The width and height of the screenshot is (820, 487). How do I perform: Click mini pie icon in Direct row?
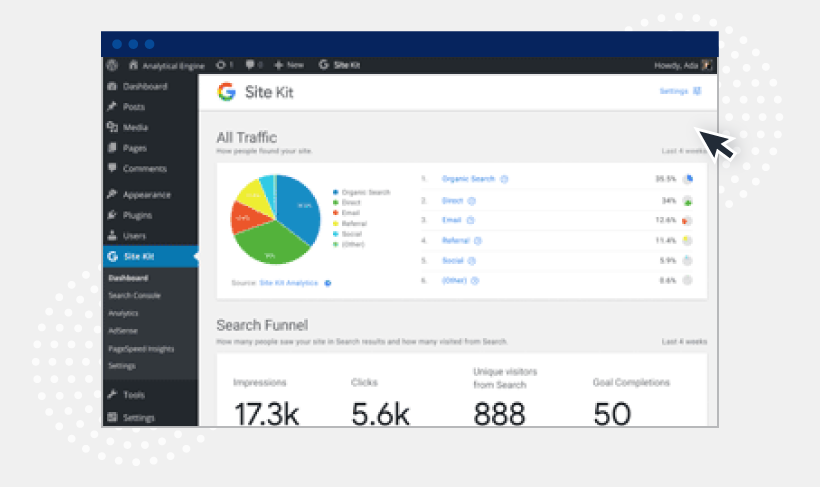tap(688, 201)
